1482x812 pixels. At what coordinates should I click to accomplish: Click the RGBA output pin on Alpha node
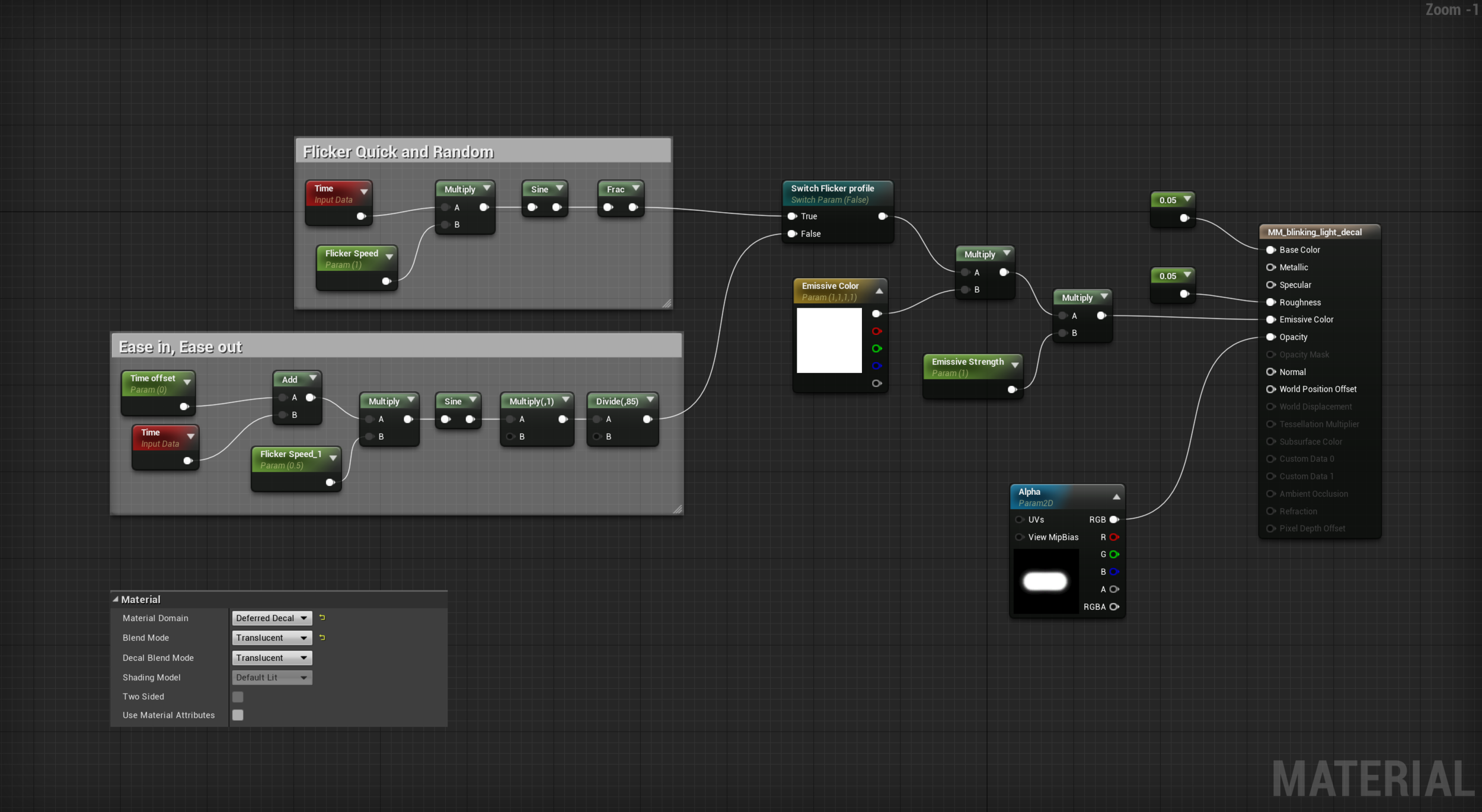[x=1114, y=606]
